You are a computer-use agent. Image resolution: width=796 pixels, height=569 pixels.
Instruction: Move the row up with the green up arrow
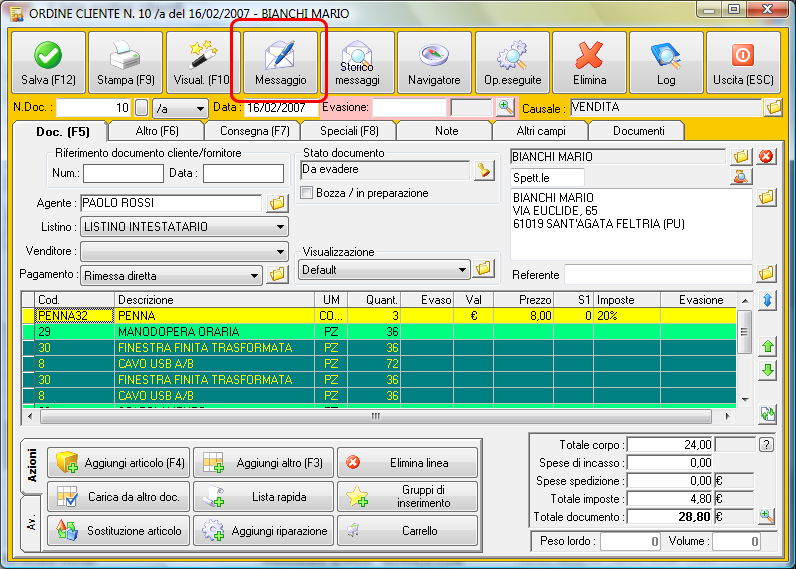coord(768,347)
